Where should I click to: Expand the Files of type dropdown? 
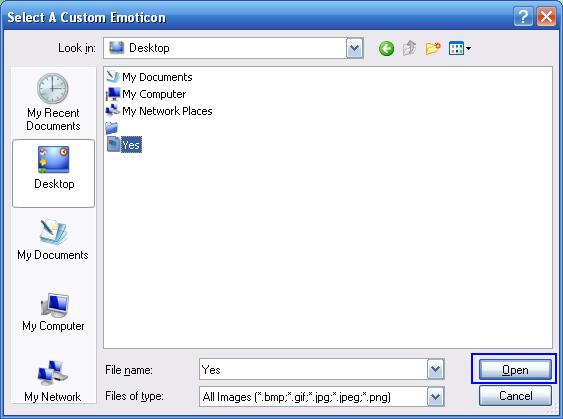tap(436, 397)
